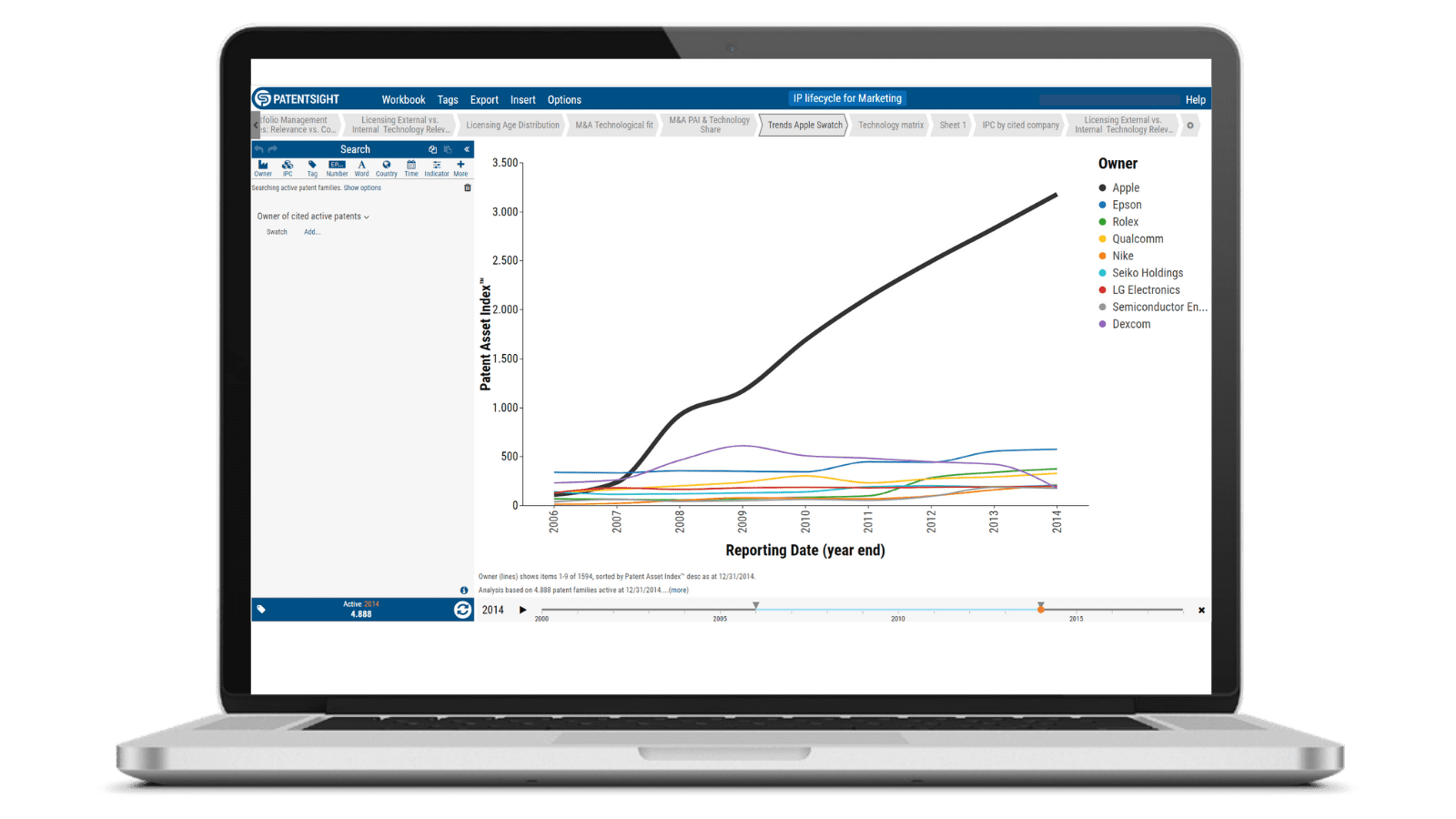The image size is (1456, 819).
Task: Click the 2014 year label
Action: point(492,610)
